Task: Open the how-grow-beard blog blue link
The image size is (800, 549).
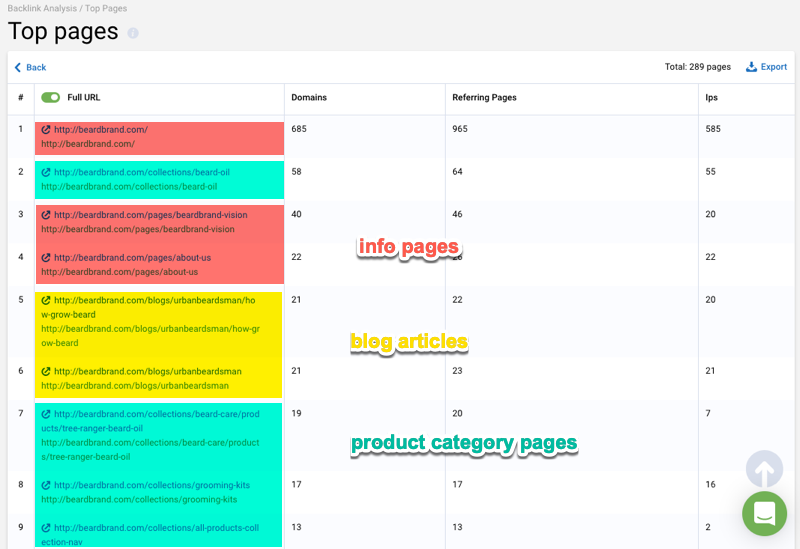Action: pos(148,308)
